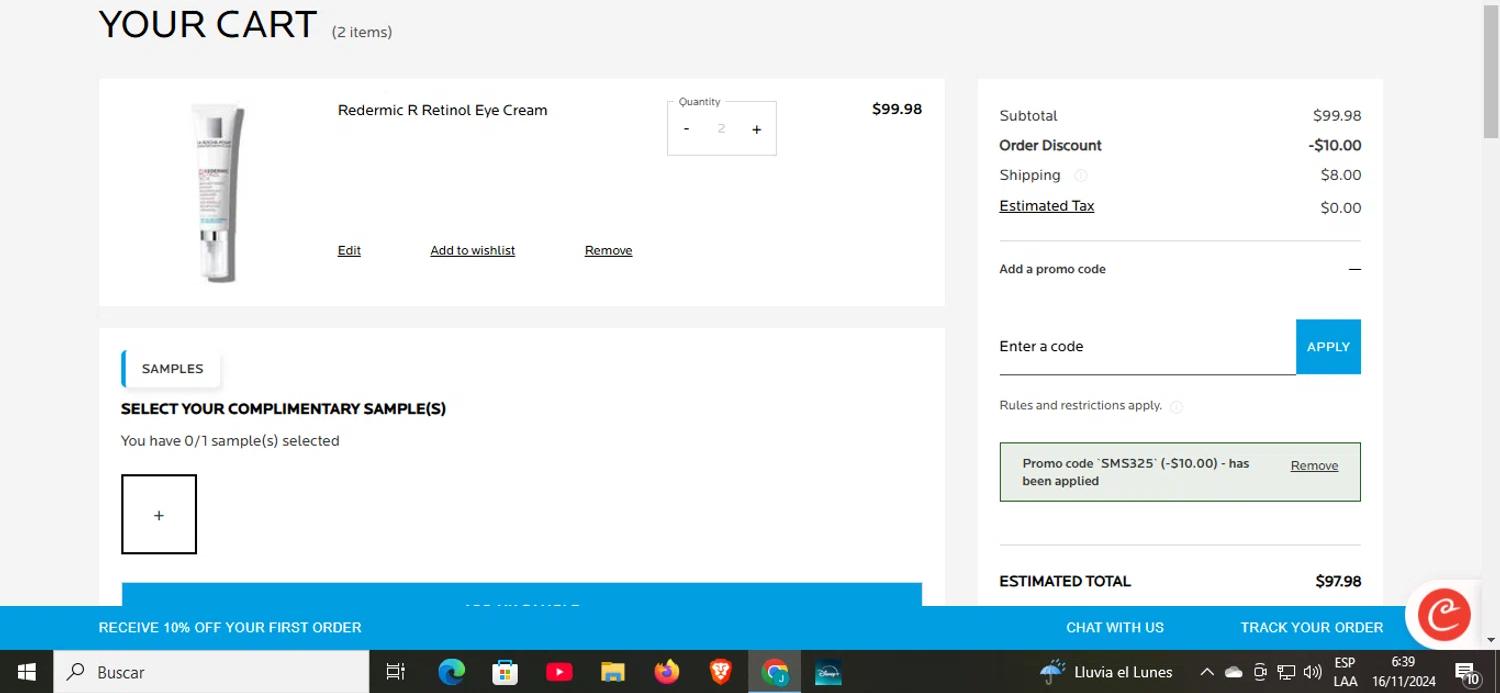Launch Brave browser from taskbar
The image size is (1500, 693).
[721, 672]
